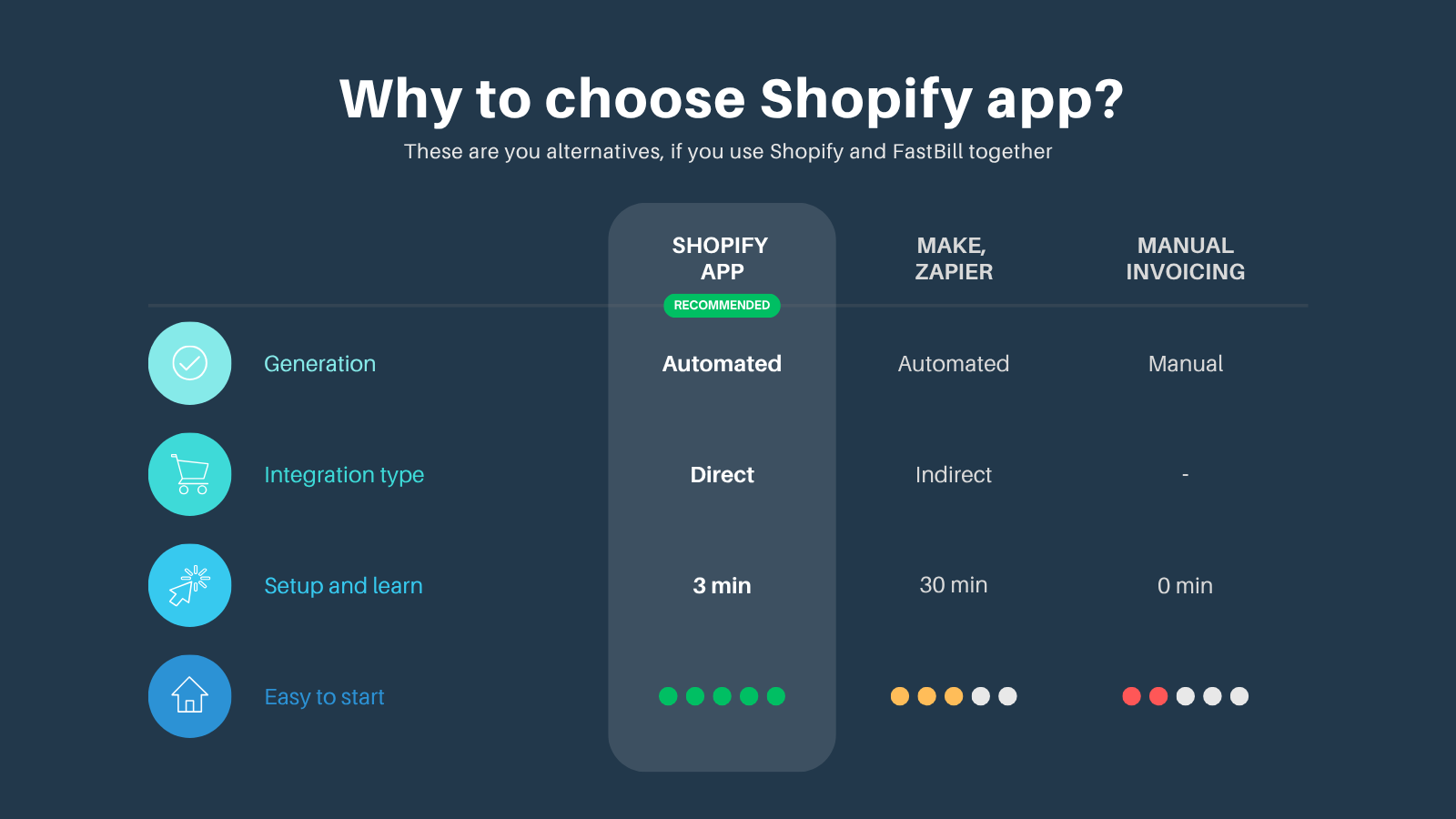Viewport: 1456px width, 819px height.
Task: Click the last green rating dot
Action: click(776, 696)
